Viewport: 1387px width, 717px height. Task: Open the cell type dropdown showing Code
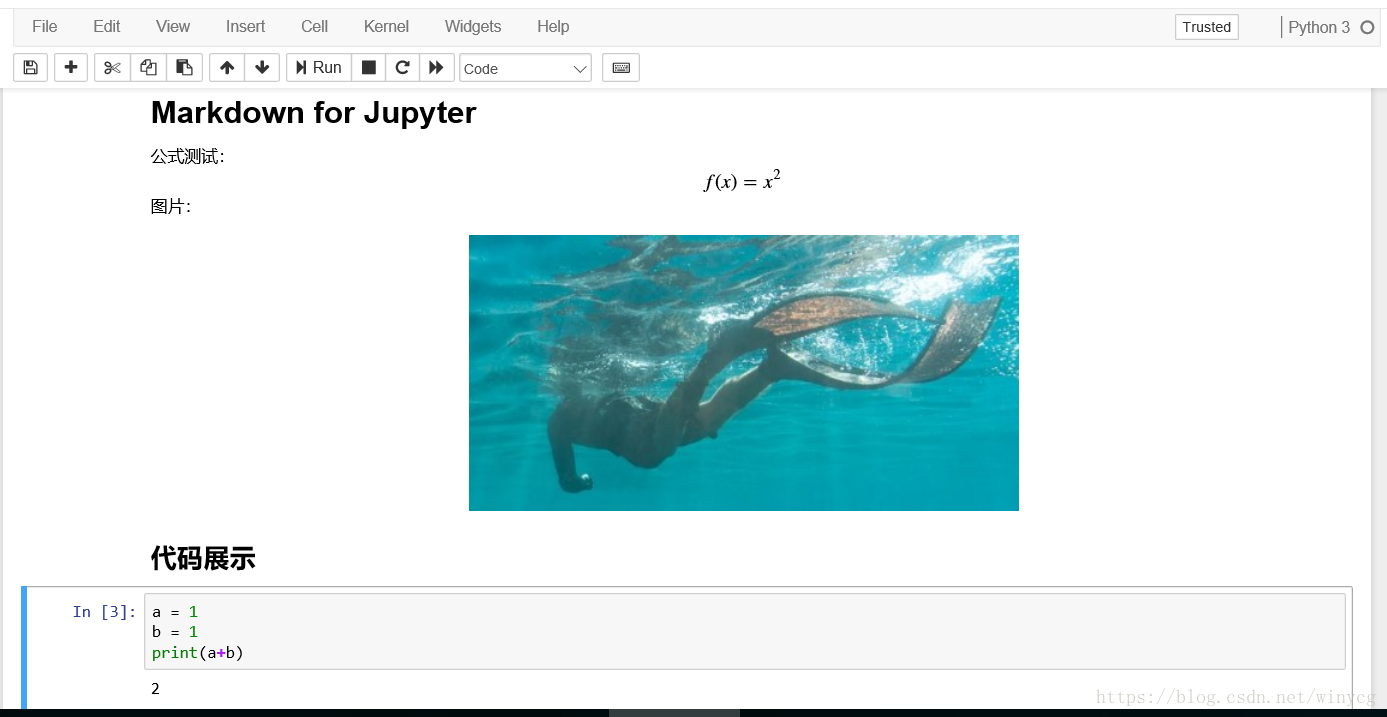click(x=525, y=68)
